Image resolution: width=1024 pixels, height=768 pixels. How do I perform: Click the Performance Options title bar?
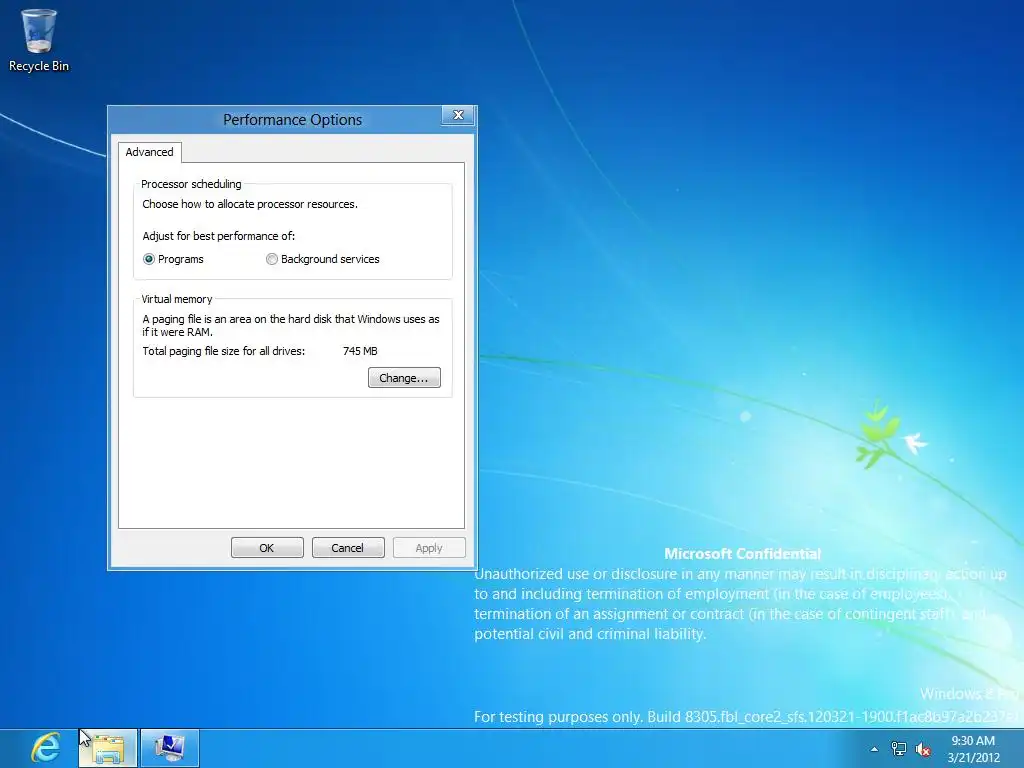(x=292, y=120)
